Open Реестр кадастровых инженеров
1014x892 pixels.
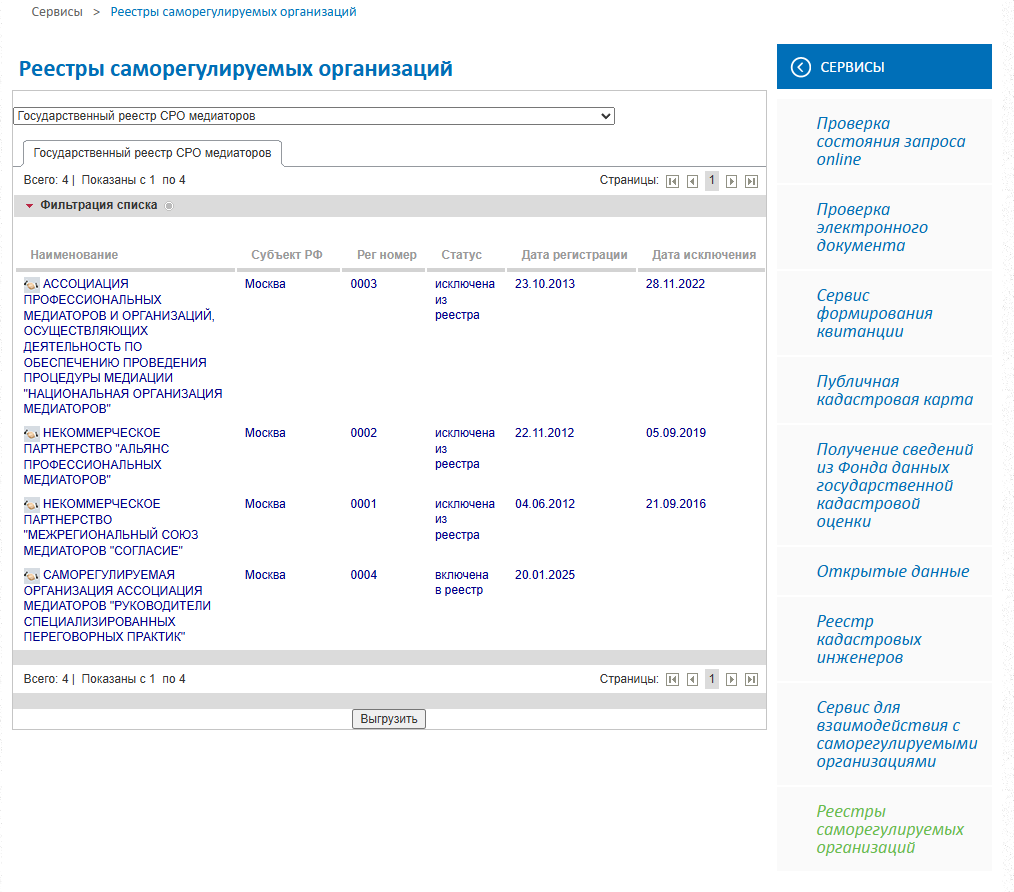[x=868, y=639]
